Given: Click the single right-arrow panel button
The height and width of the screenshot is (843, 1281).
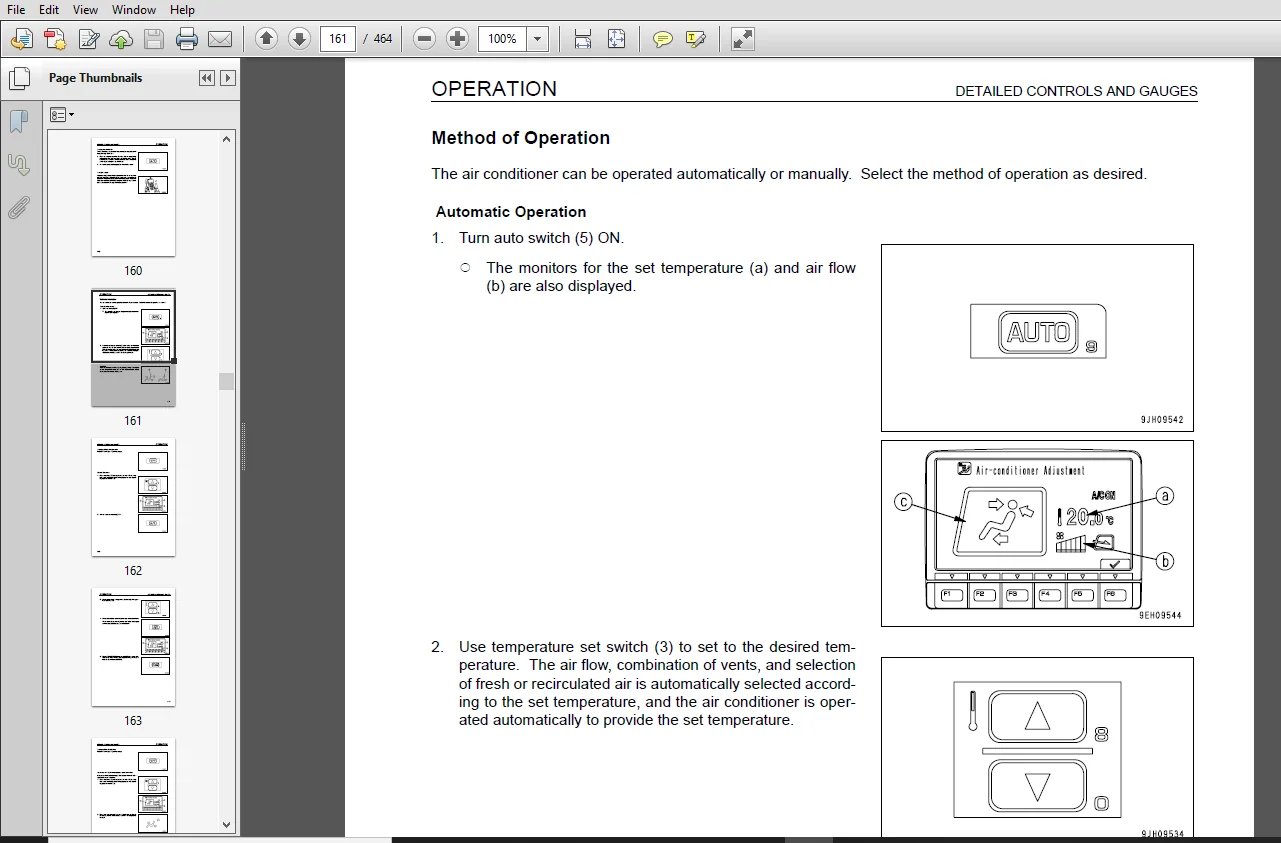Looking at the screenshot, I should pos(228,78).
